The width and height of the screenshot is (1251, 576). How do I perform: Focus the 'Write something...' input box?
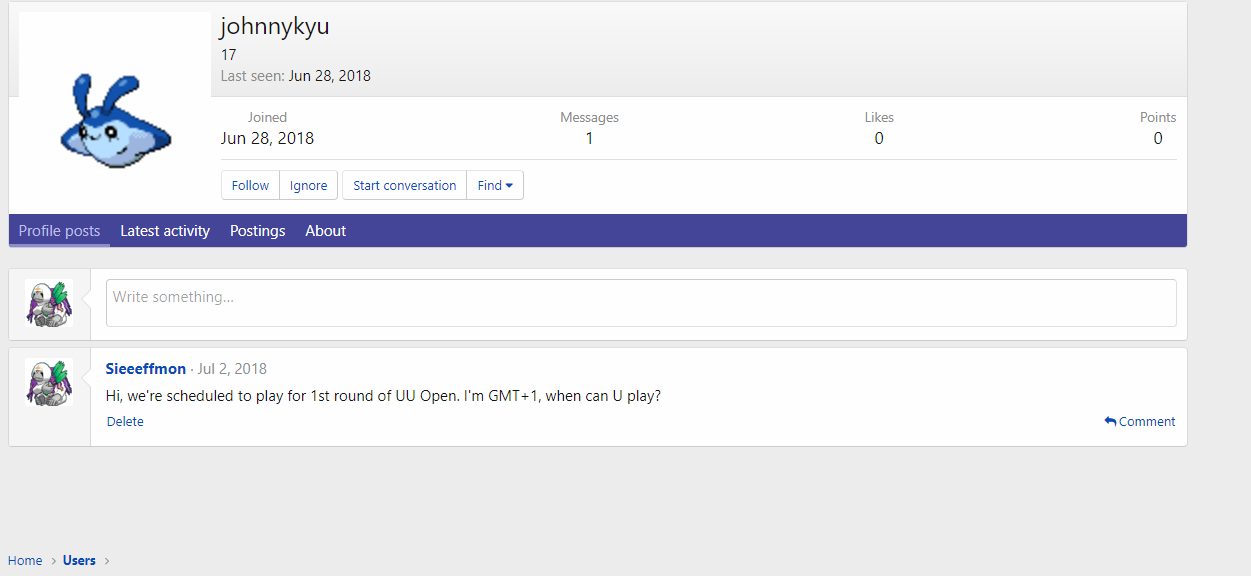coord(641,303)
